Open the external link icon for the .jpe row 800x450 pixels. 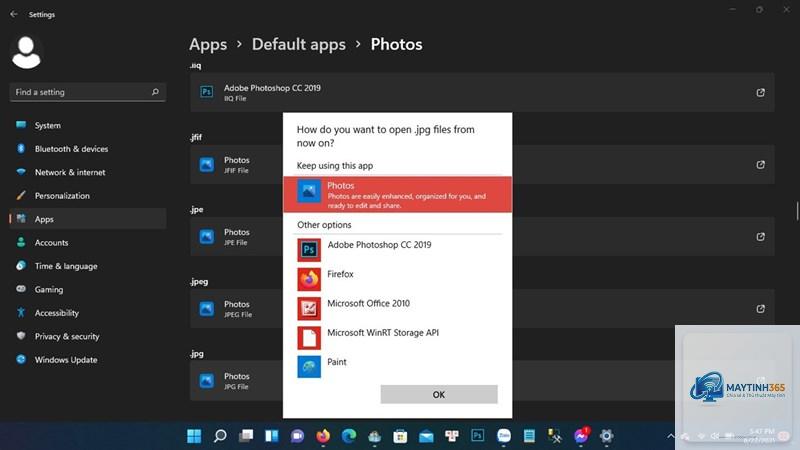coord(760,236)
